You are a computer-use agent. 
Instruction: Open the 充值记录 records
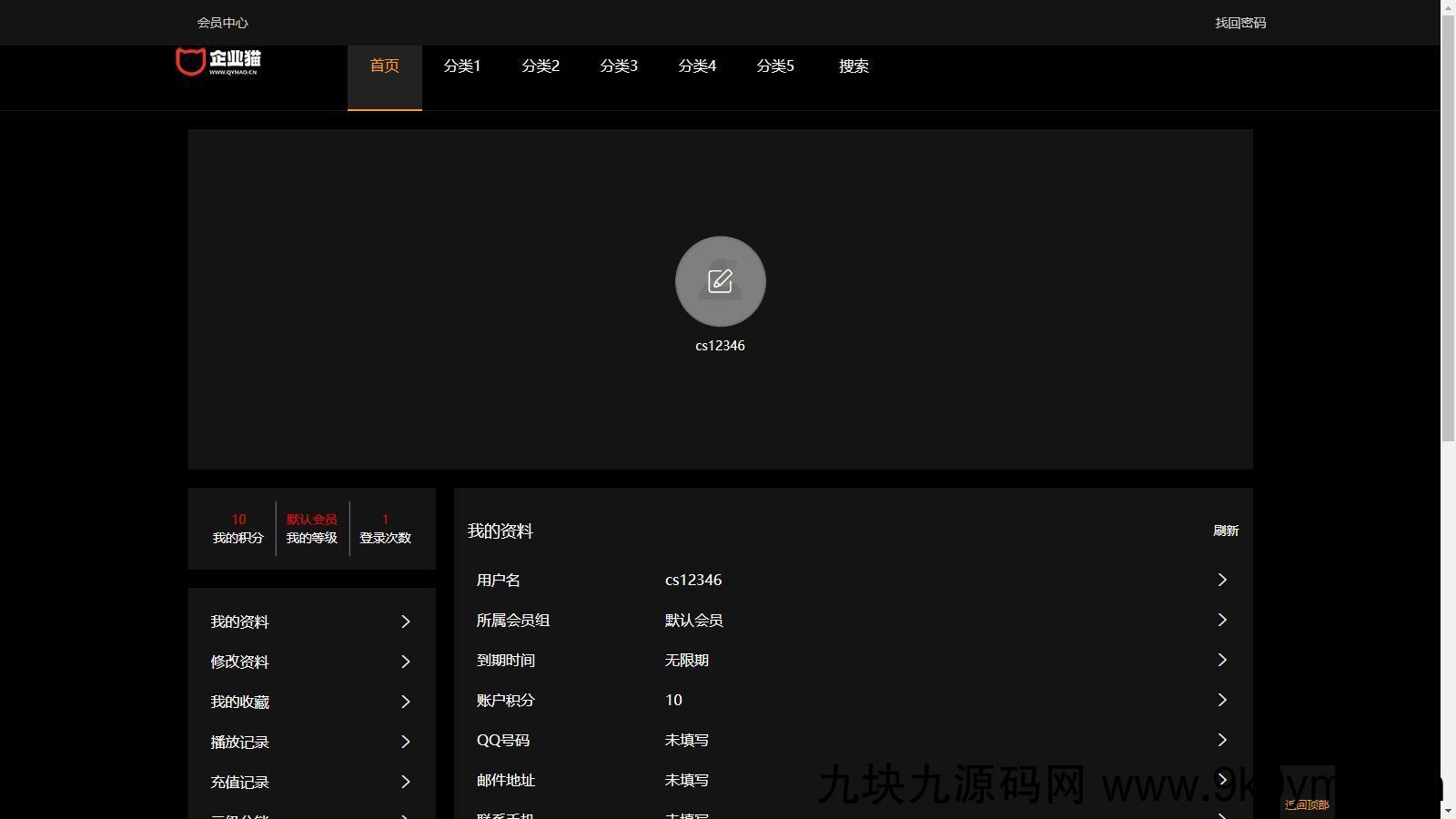[239, 782]
